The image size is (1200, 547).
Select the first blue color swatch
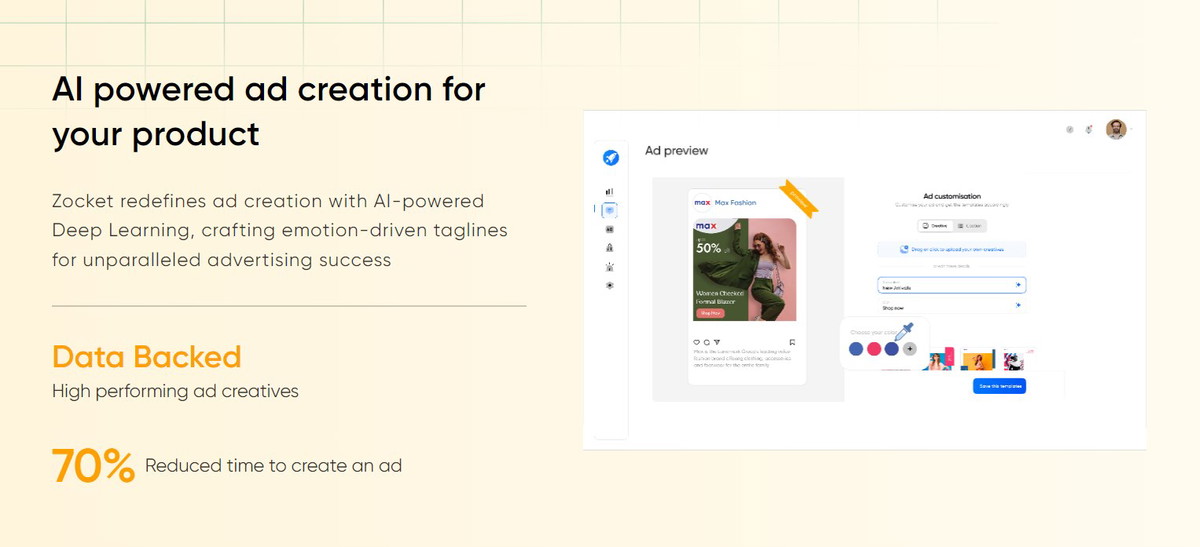click(x=856, y=349)
